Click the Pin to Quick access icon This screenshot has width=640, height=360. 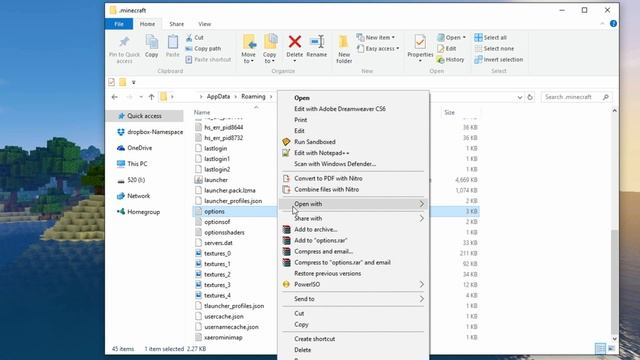click(x=124, y=41)
